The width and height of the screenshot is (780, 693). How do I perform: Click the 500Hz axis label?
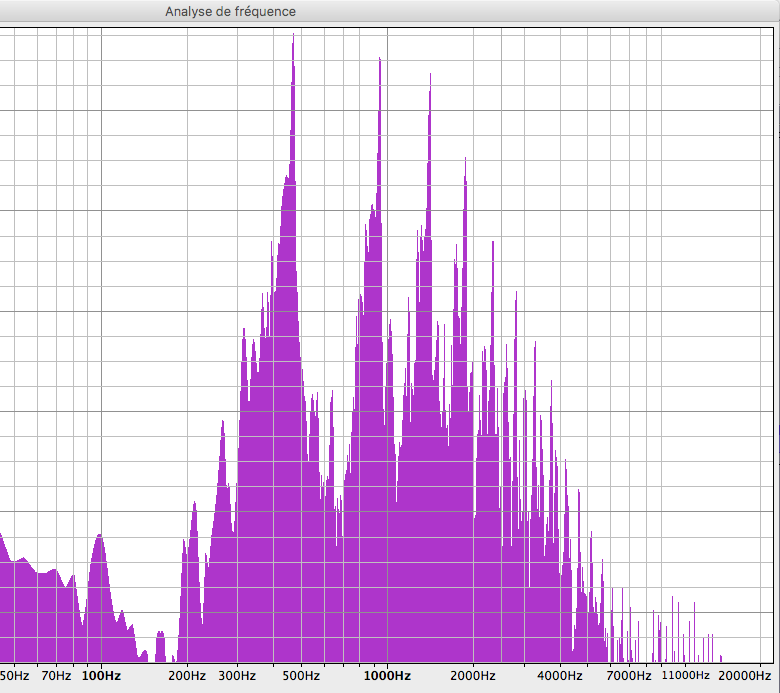[301, 676]
